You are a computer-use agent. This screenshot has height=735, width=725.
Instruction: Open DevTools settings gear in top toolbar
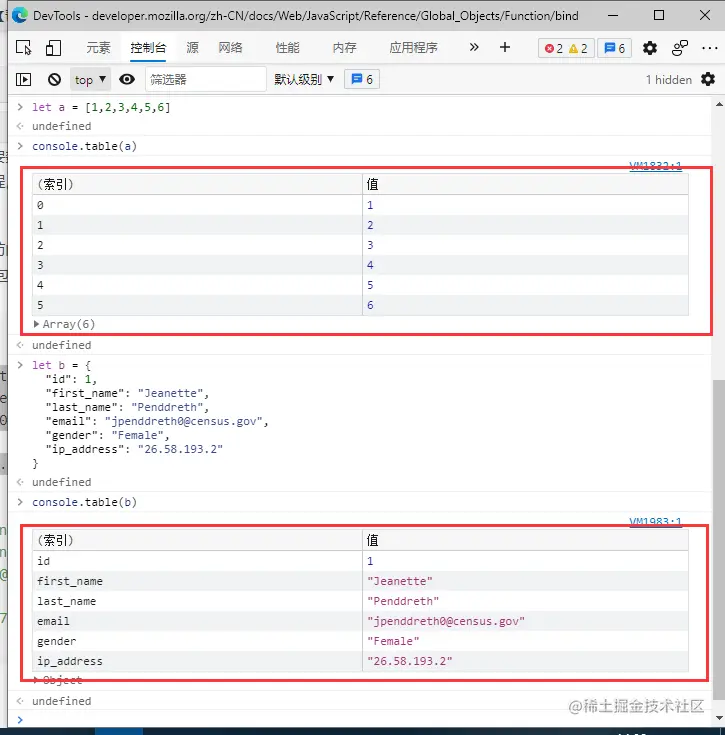(650, 48)
